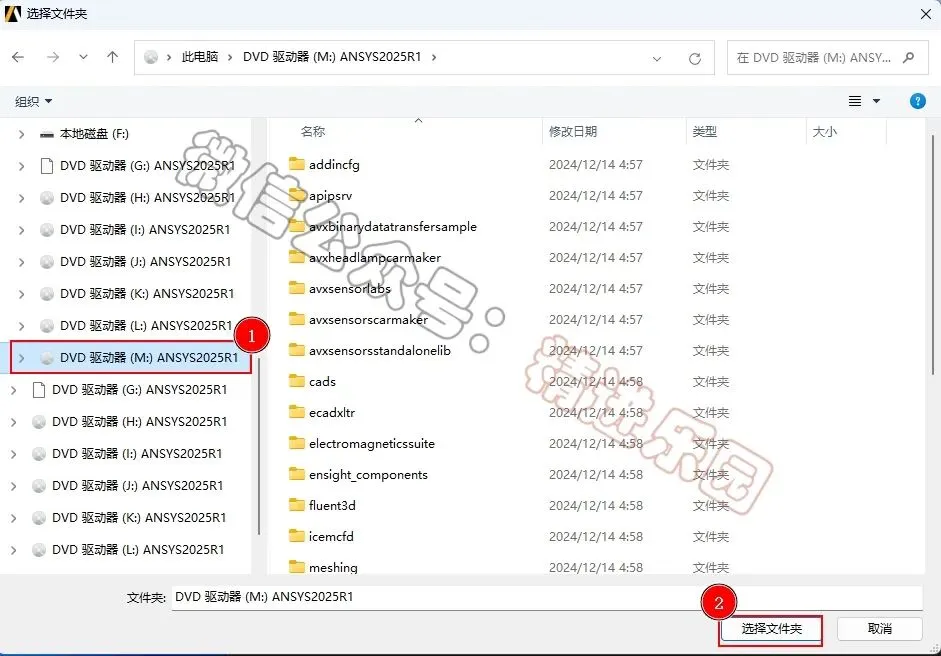This screenshot has width=941, height=656.
Task: Sort by the 类型 column header
Action: click(705, 131)
